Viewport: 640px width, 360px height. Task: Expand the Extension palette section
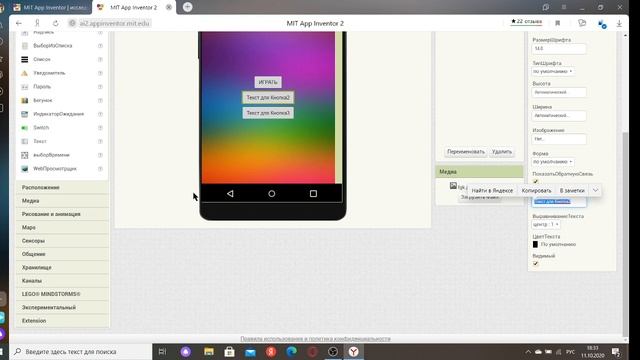62,321
